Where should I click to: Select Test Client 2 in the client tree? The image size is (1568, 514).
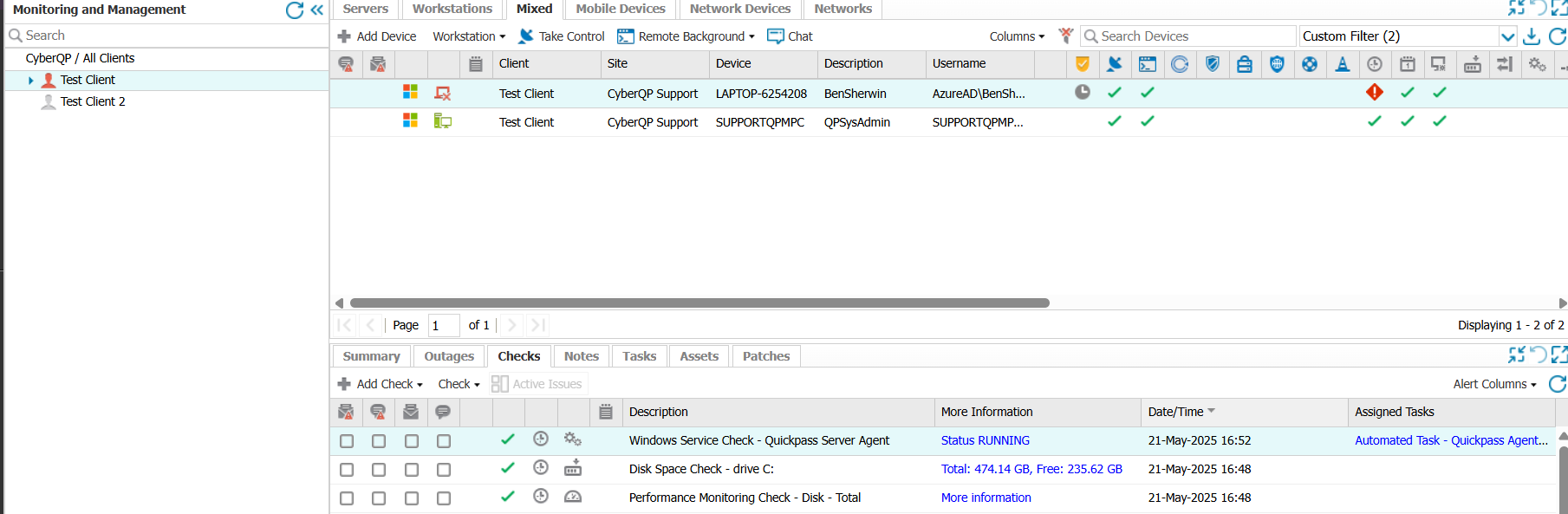[93, 101]
